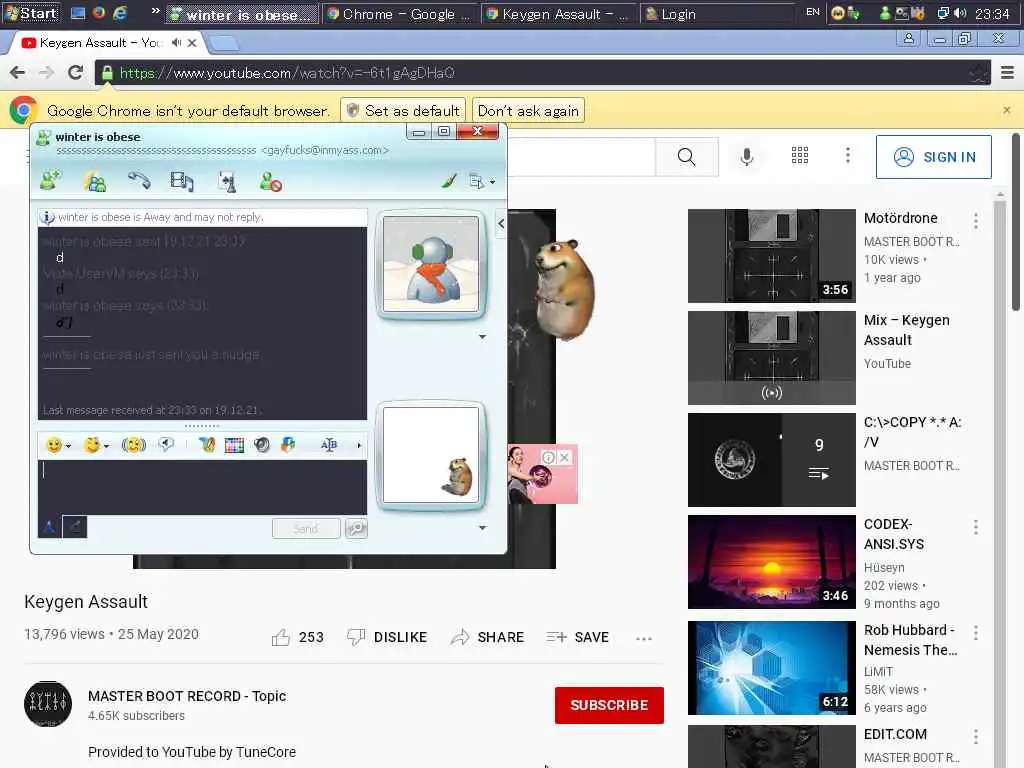Click Don't ask again button
Viewport: 1024px width, 768px height.
tap(528, 110)
